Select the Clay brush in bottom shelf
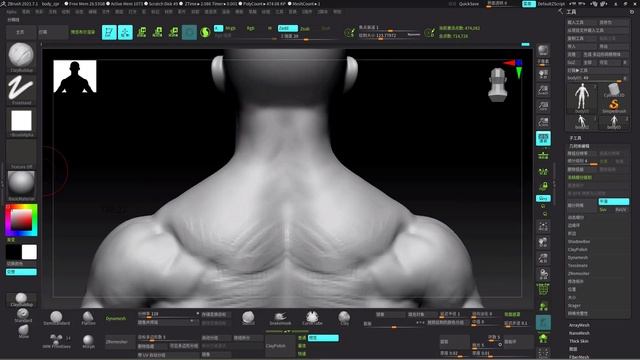 coord(344,318)
